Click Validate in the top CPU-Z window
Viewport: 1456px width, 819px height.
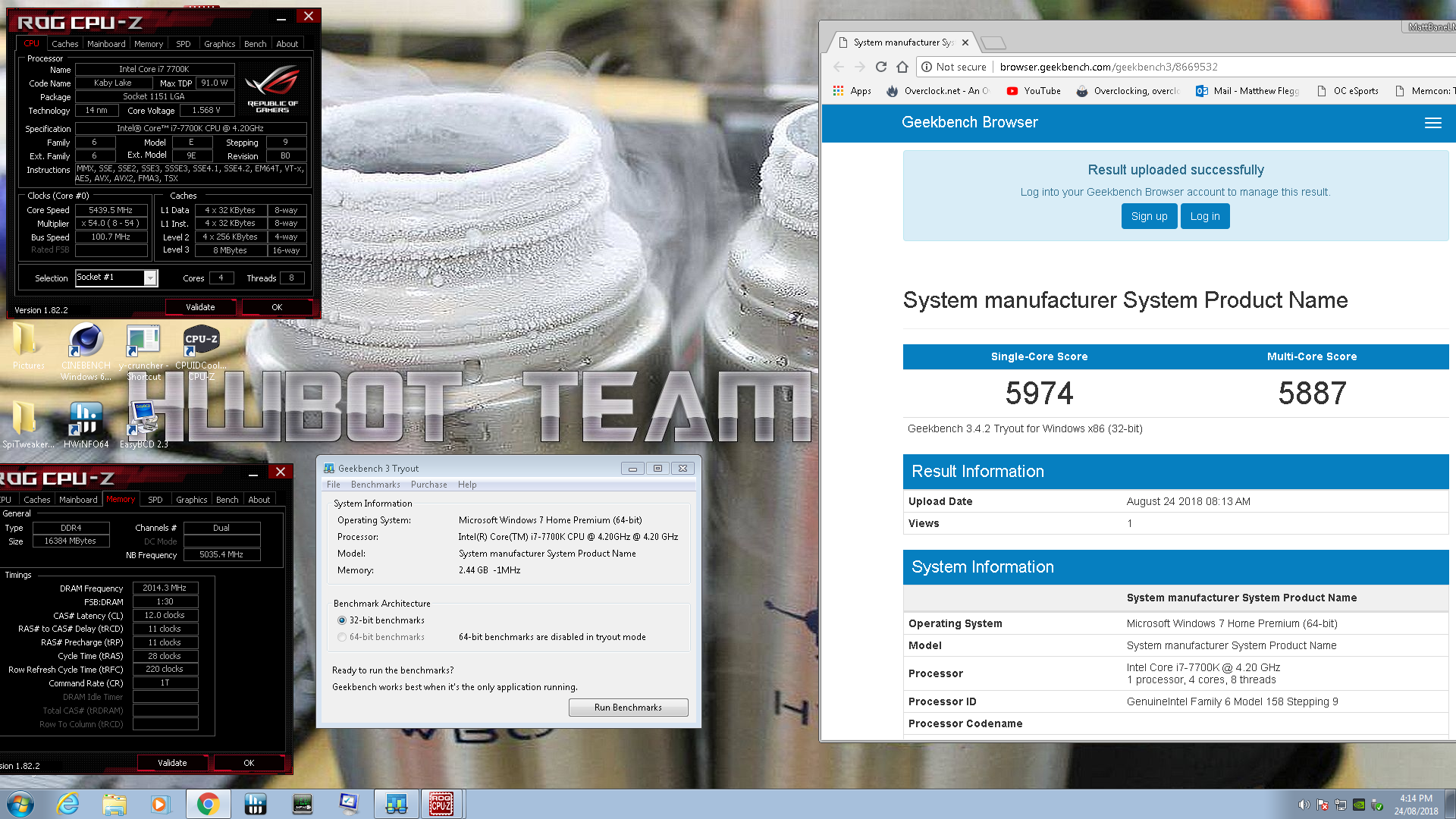(x=200, y=307)
